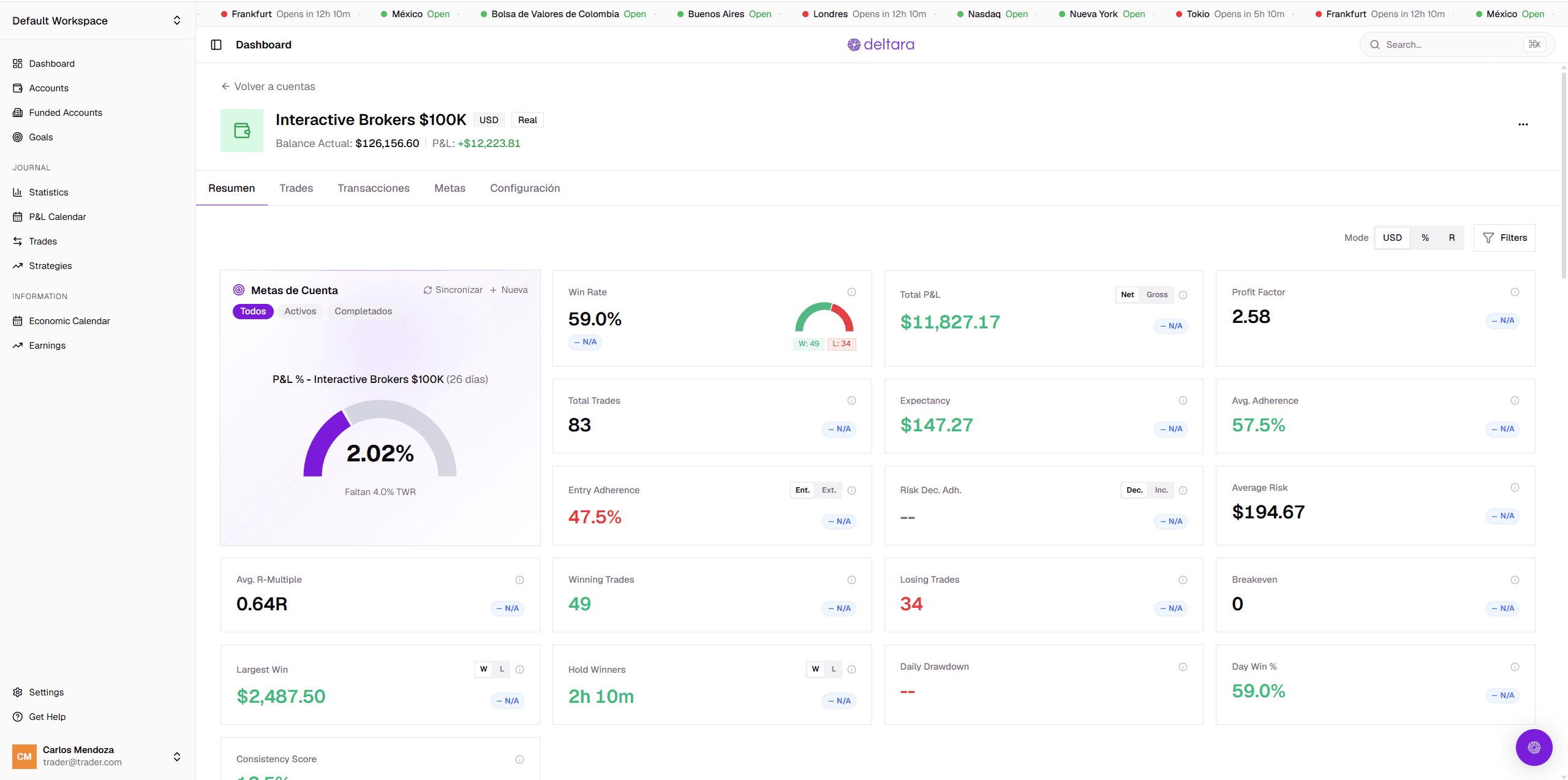Screen dimensions: 1568x780
Task: Click the Expectancy info icon
Action: tap(1183, 401)
